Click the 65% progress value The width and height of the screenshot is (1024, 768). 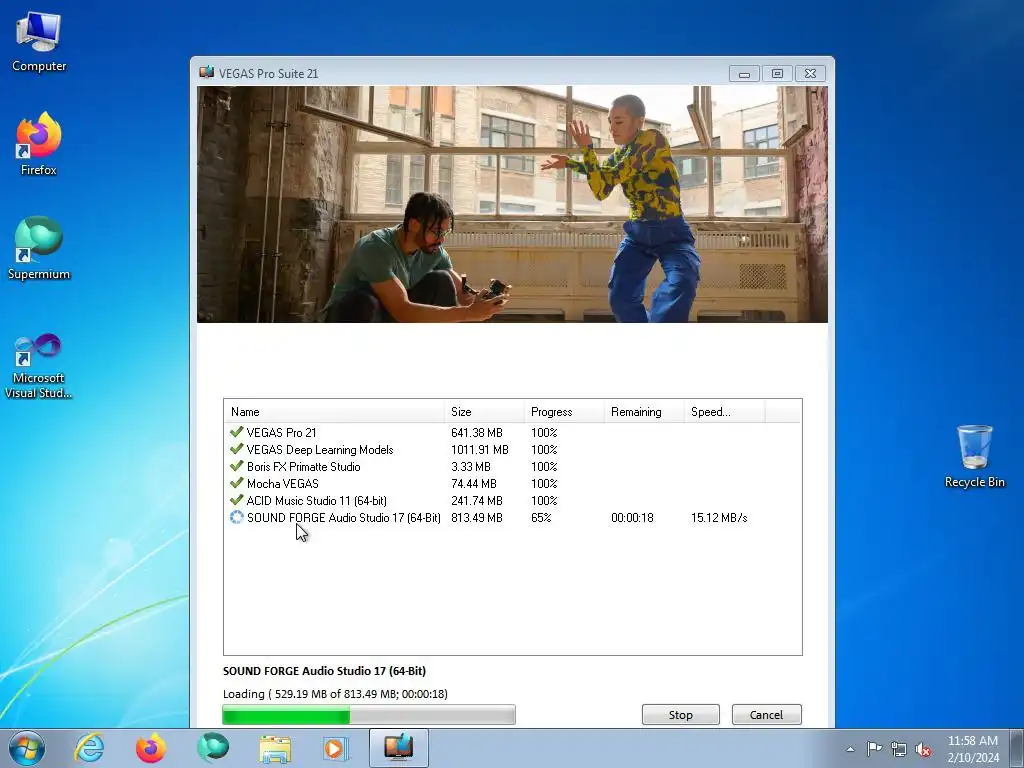click(541, 517)
